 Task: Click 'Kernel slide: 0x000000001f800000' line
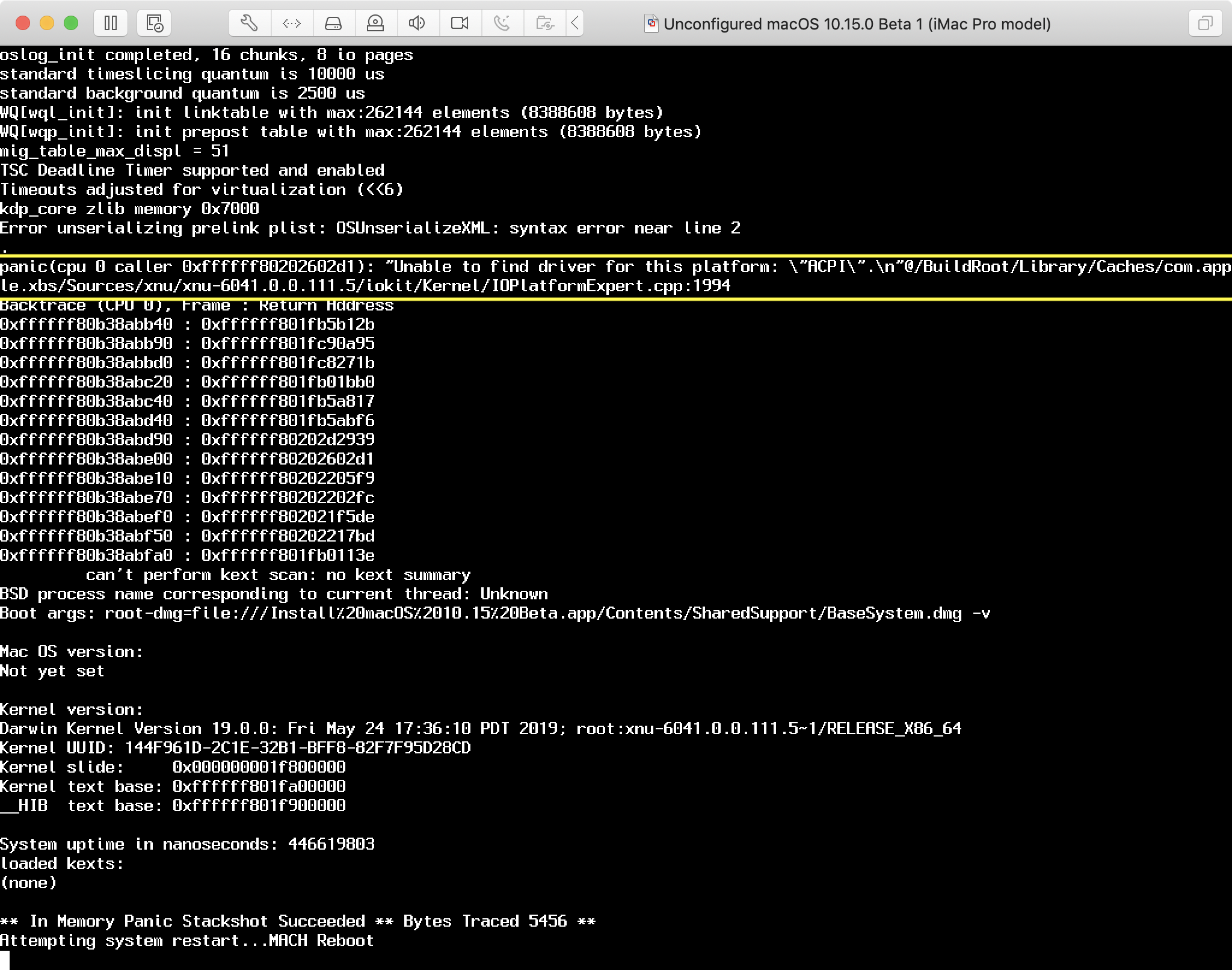click(x=173, y=767)
